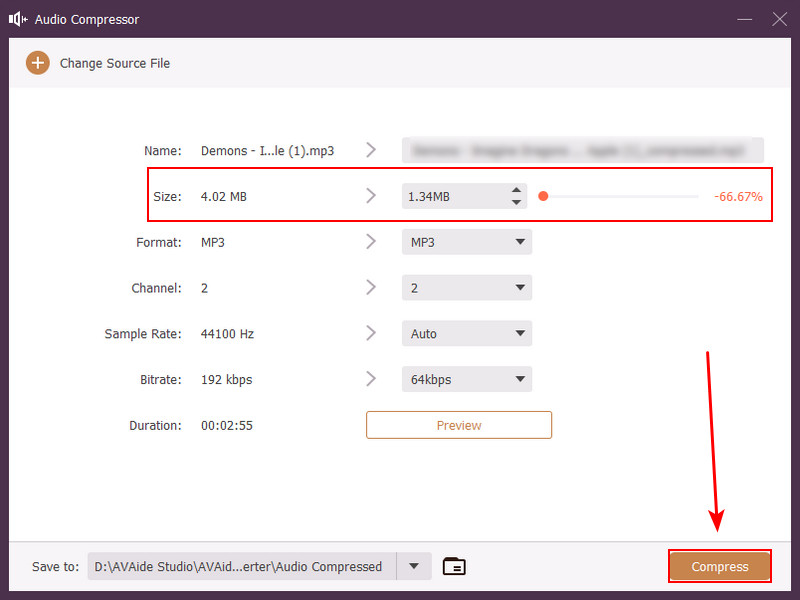Decrease size with the down stepper arrow

click(516, 202)
